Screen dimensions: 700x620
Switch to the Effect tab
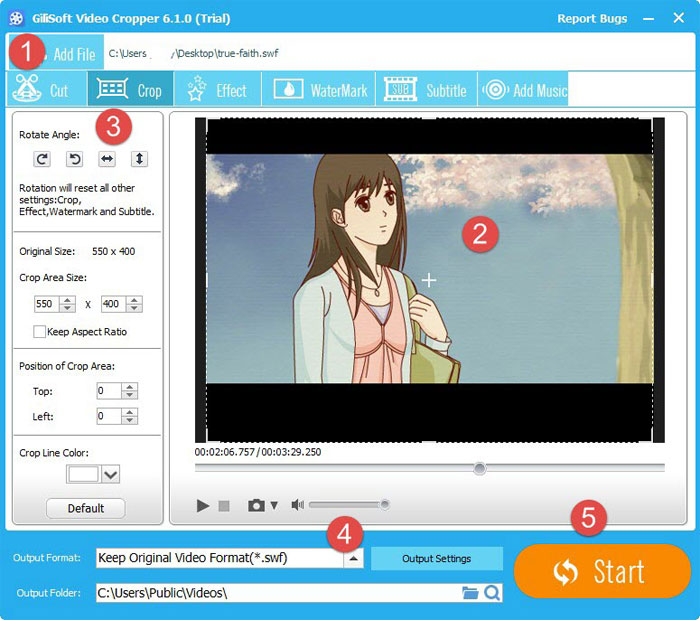218,90
